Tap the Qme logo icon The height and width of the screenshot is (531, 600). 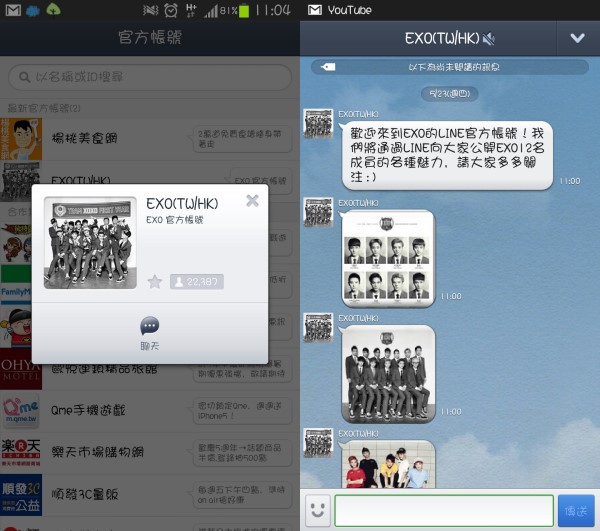point(21,411)
